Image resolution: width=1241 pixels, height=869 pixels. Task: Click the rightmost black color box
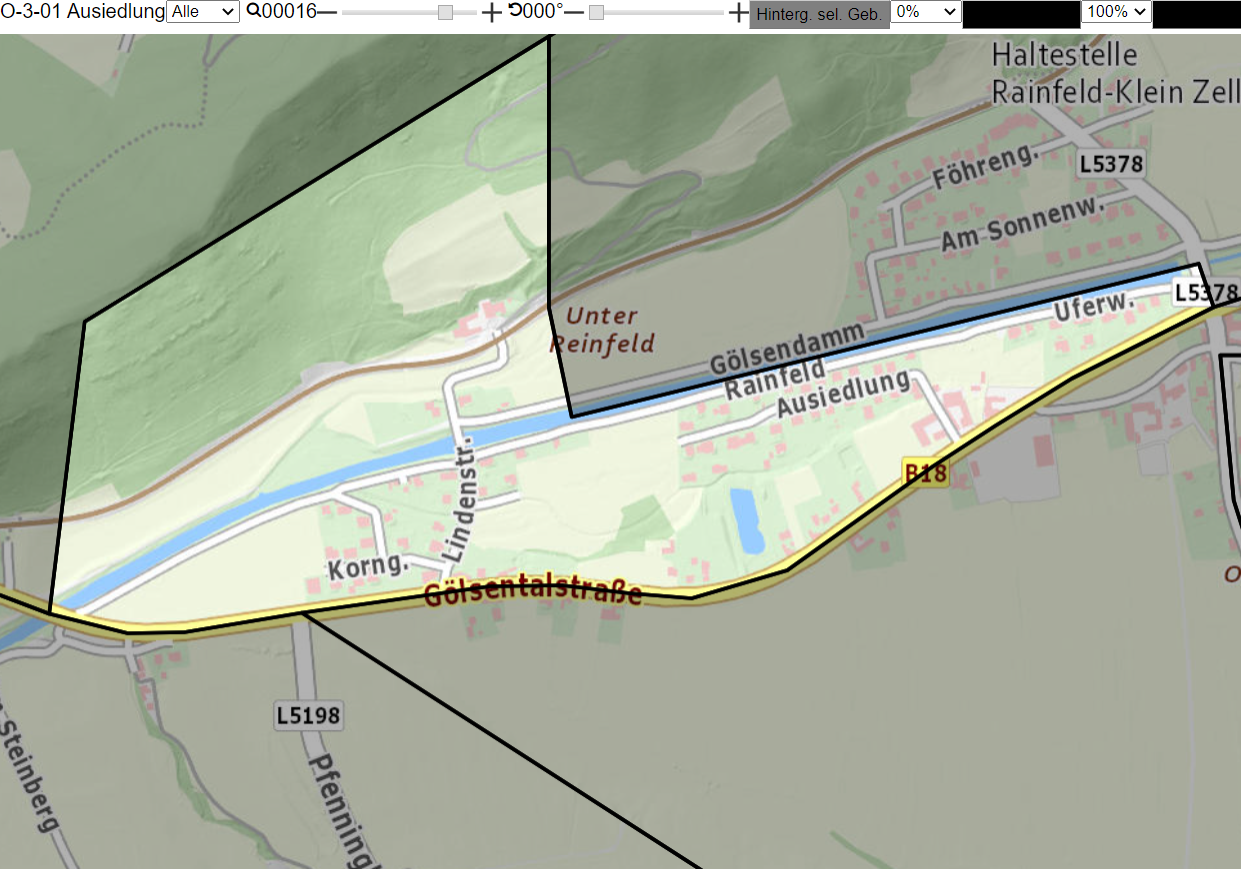point(1197,14)
